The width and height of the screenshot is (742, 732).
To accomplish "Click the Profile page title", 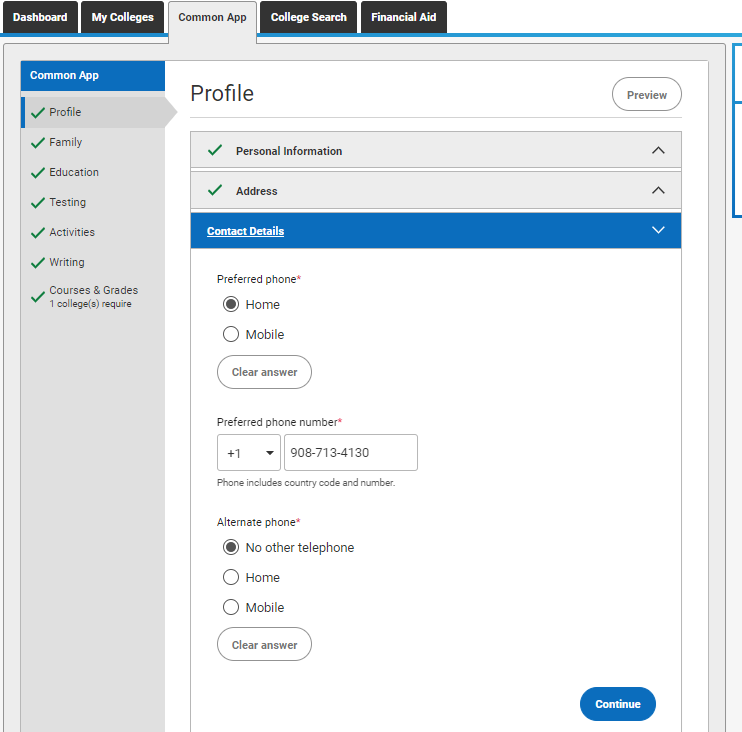I will pyautogui.click(x=222, y=93).
